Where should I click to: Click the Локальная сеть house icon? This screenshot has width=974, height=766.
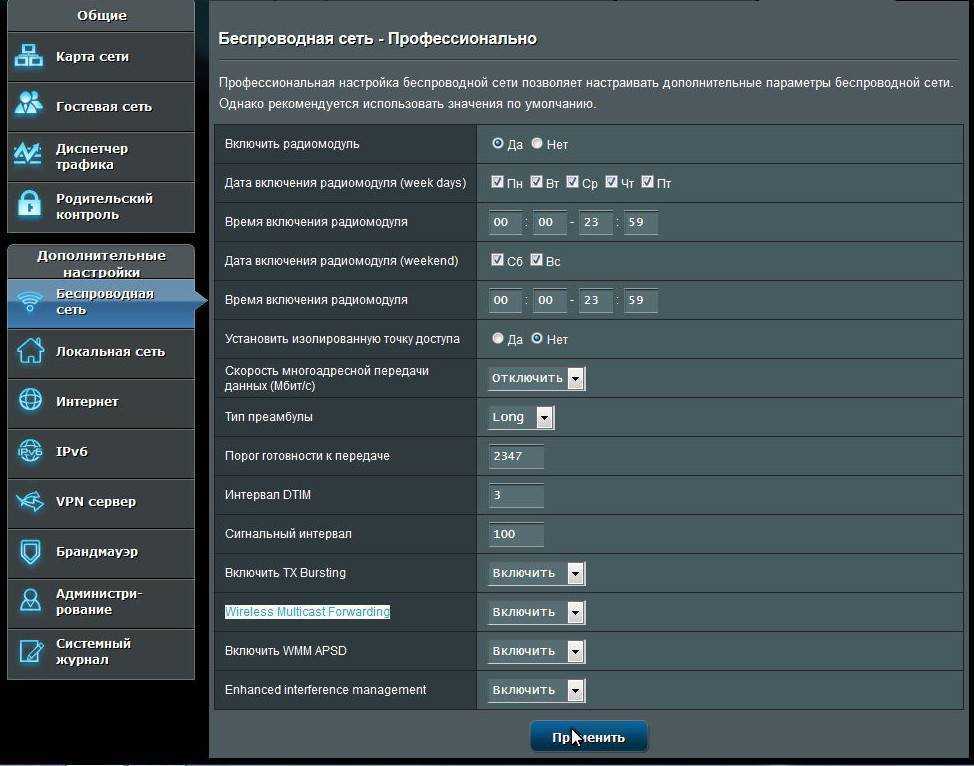point(30,350)
